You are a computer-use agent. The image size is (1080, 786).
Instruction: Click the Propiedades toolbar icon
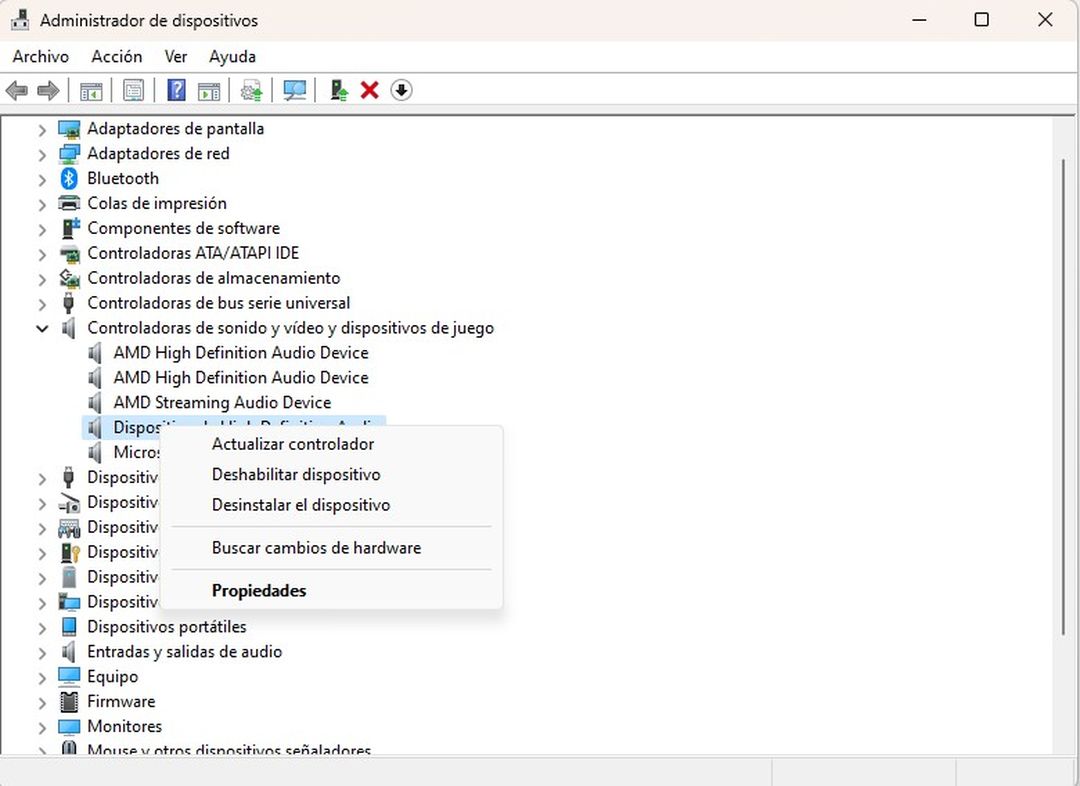(133, 90)
